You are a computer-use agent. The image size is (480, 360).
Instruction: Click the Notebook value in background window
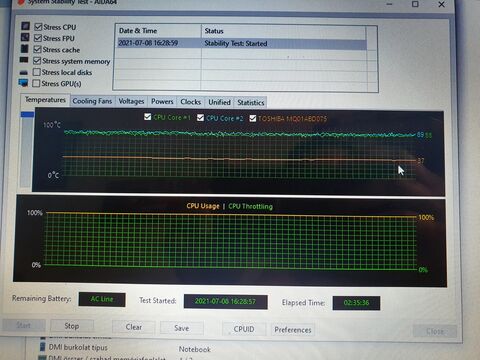[x=195, y=349]
